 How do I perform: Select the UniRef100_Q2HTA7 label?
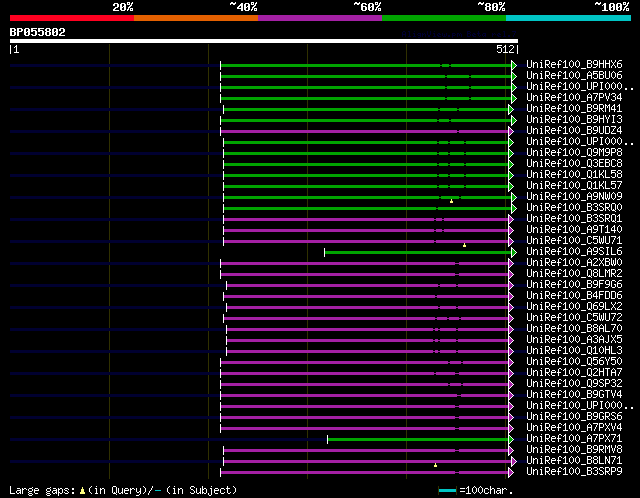pyautogui.click(x=574, y=373)
